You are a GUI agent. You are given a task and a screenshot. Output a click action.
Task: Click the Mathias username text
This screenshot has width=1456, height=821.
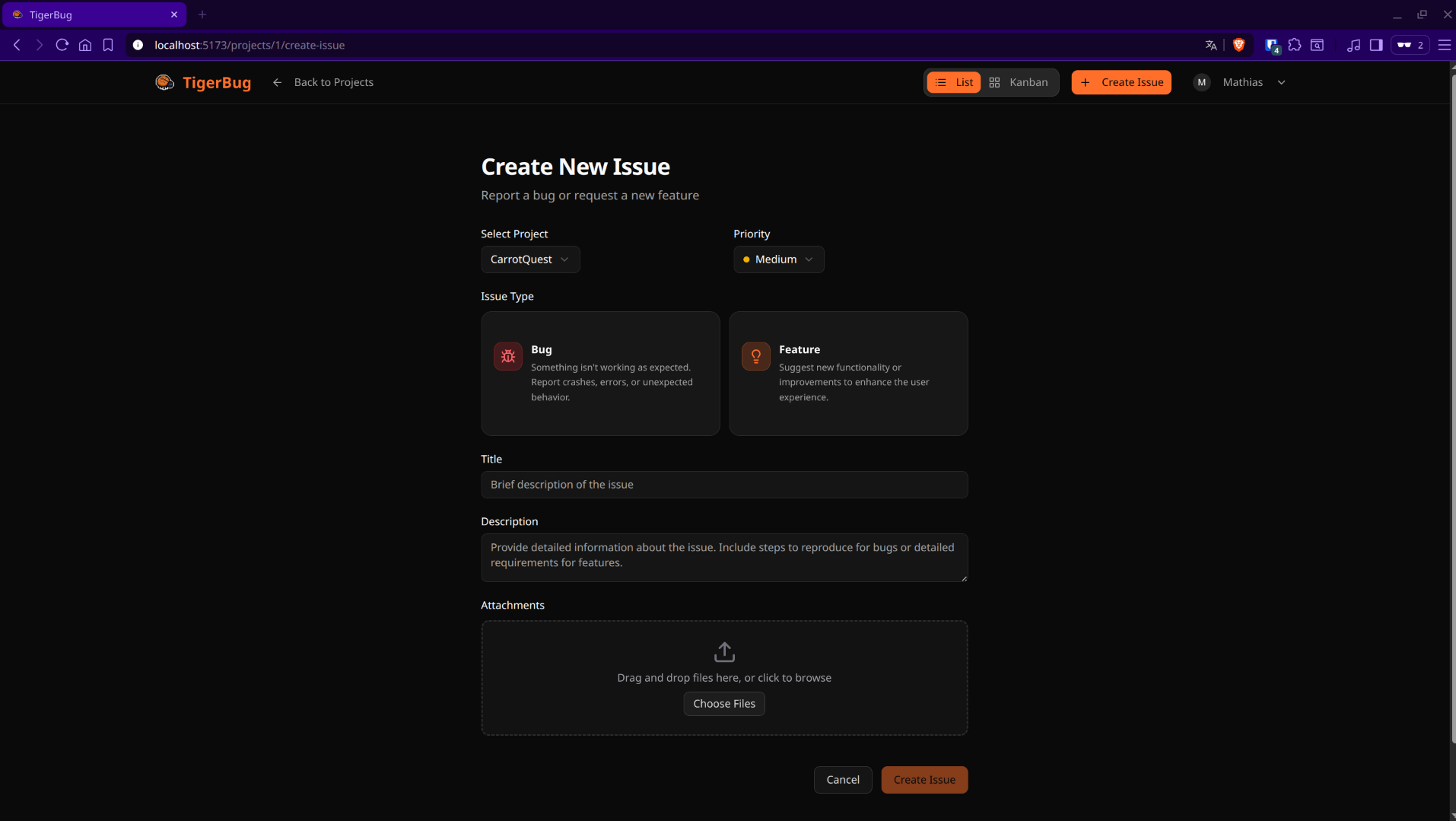pos(1242,82)
